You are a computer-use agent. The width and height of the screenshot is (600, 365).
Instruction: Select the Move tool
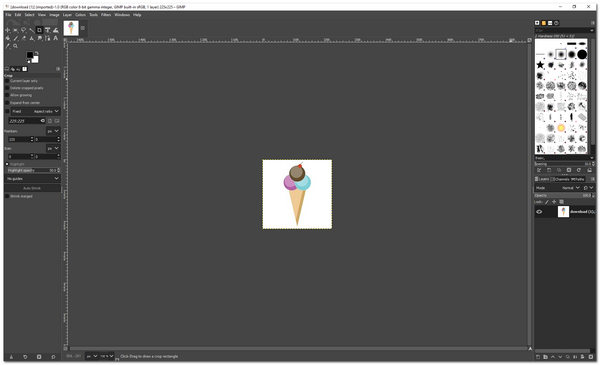click(x=7, y=30)
